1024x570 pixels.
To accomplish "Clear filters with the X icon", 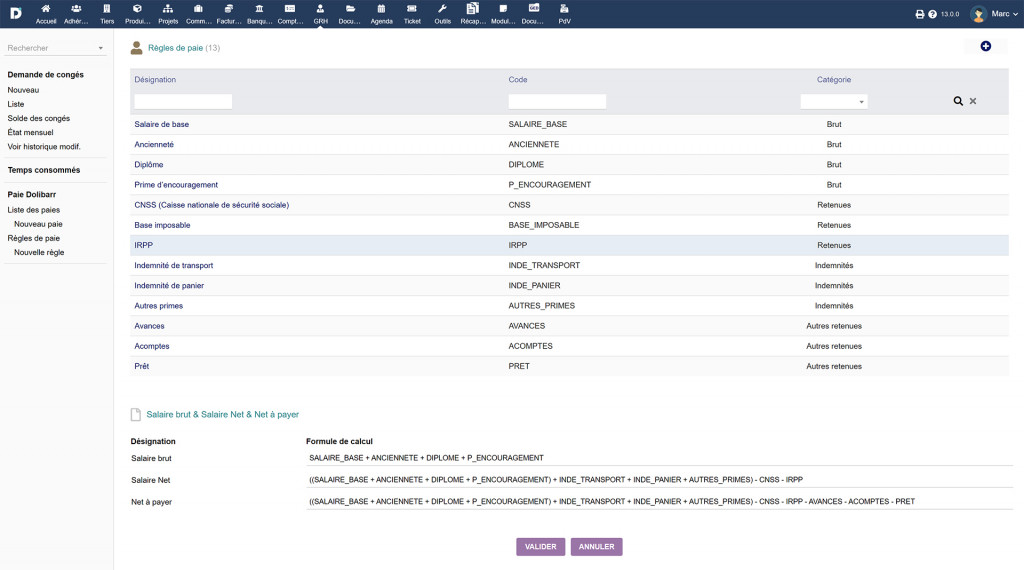I will pos(973,101).
